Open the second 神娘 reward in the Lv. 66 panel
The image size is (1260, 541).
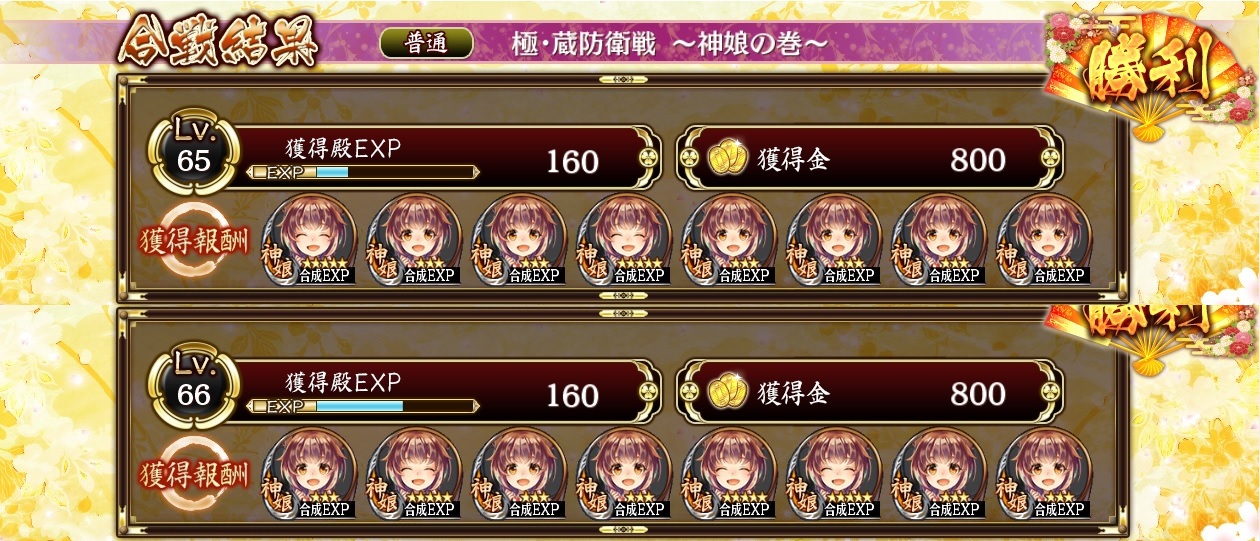414,474
